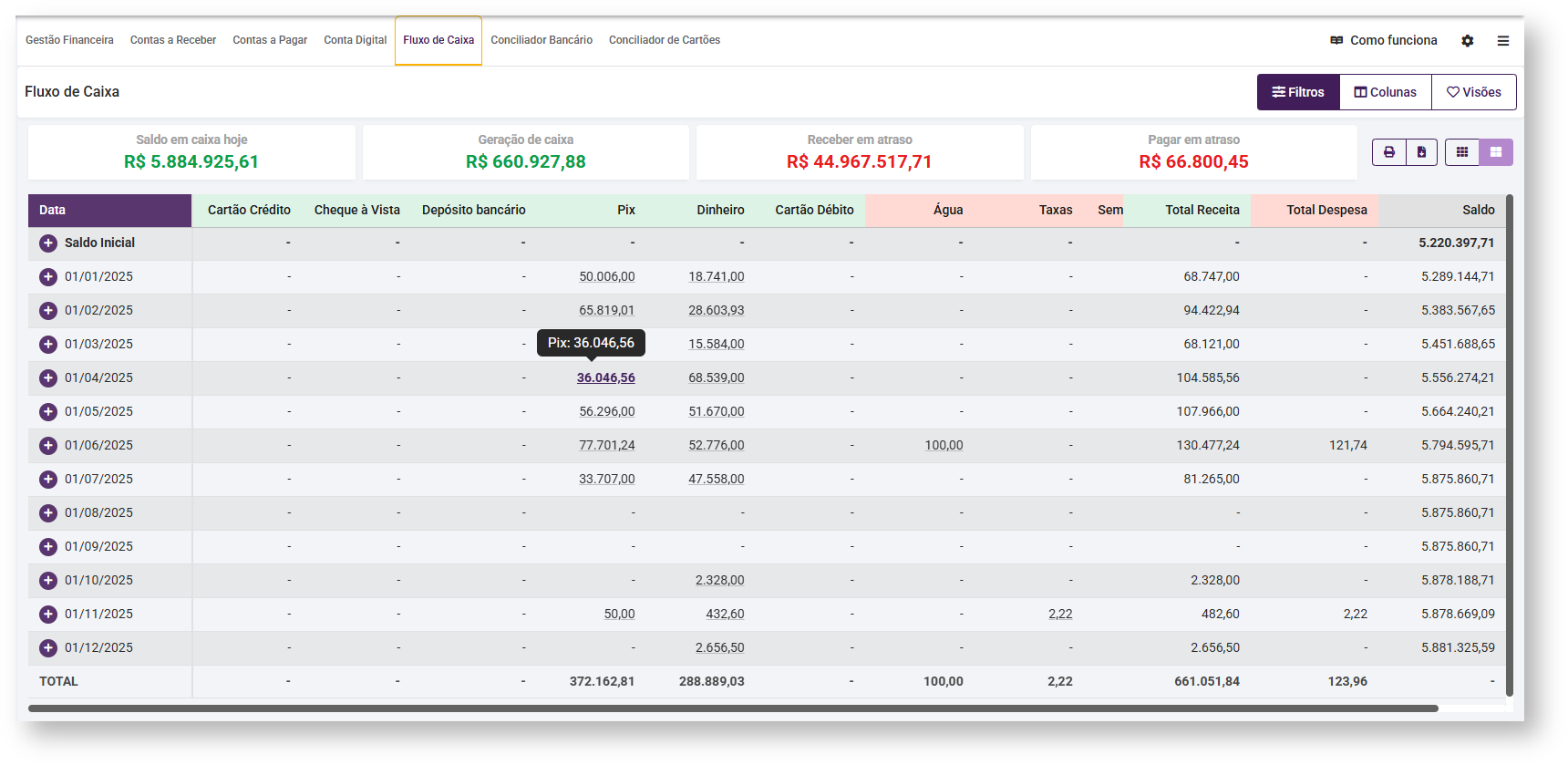Open Dinheiro value 68.539,00
The width and height of the screenshot is (1568, 765).
pyautogui.click(x=717, y=377)
